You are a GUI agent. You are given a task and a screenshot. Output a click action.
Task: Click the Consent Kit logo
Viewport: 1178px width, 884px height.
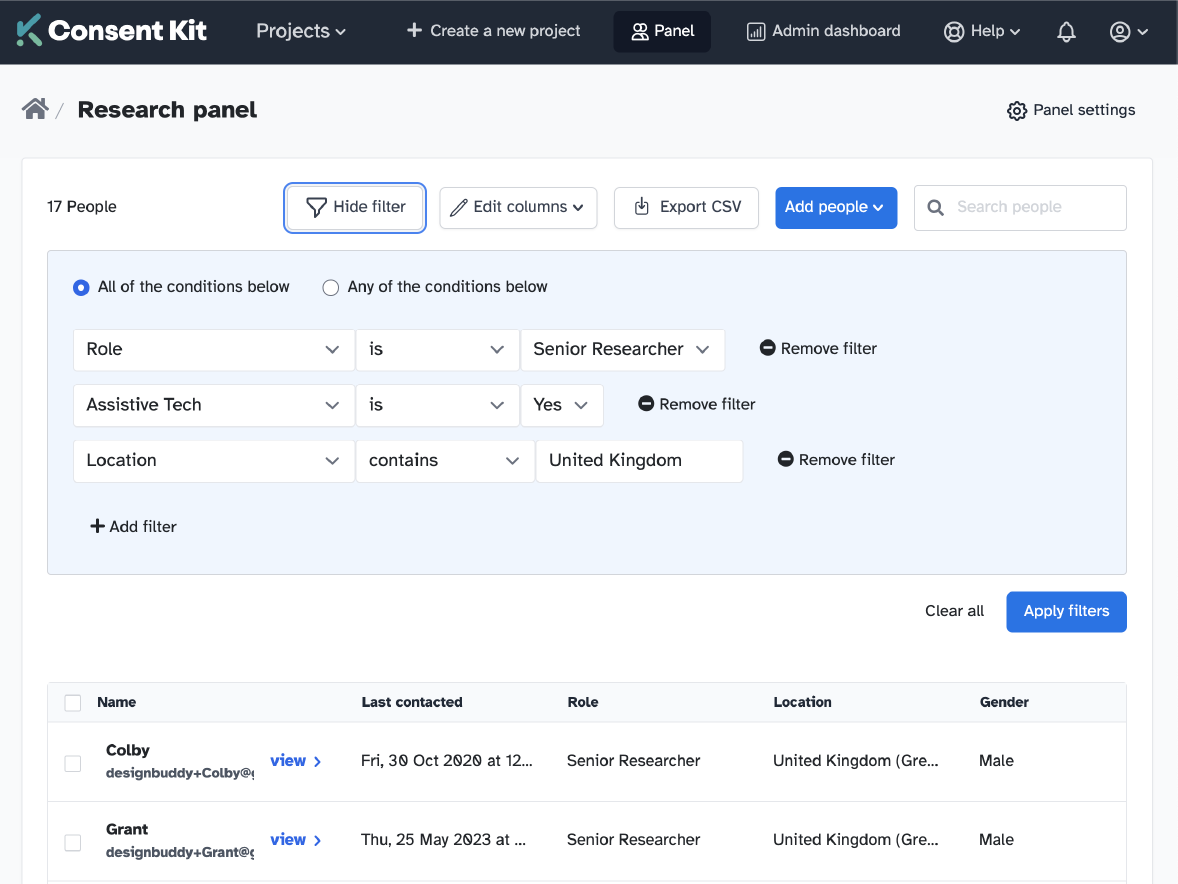(x=111, y=30)
